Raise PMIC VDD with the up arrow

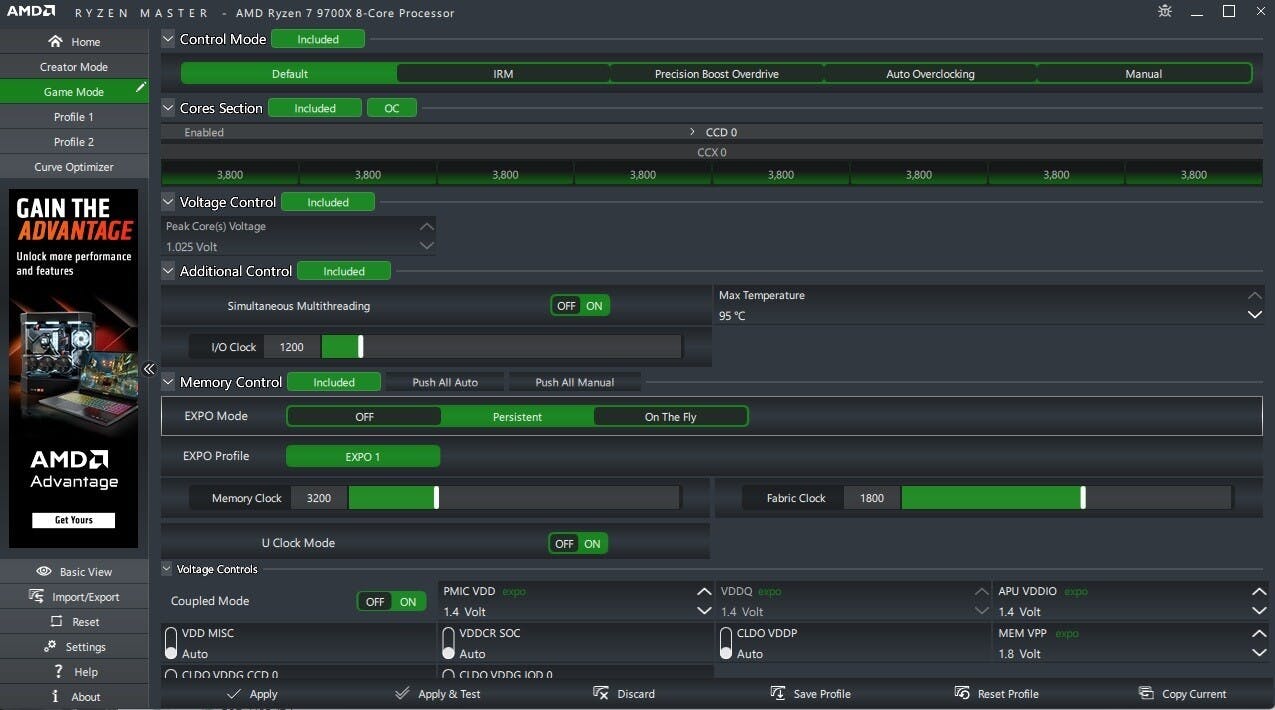point(704,591)
